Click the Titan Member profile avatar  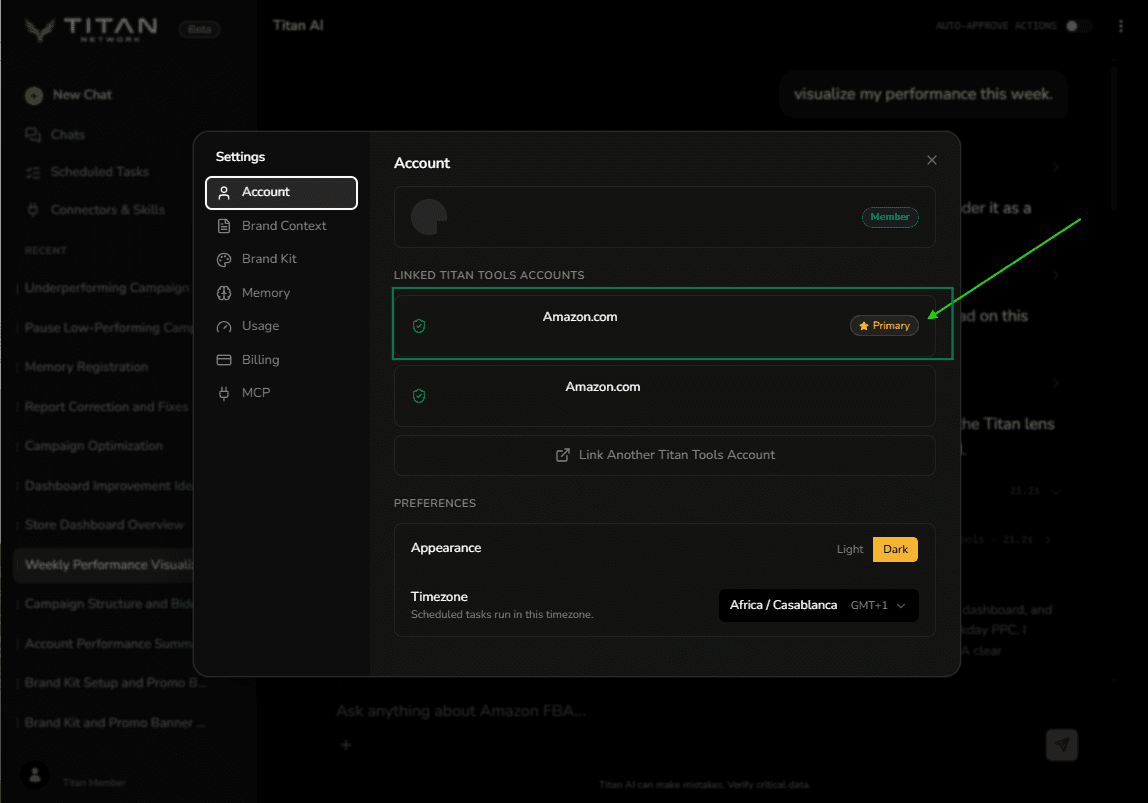point(34,776)
